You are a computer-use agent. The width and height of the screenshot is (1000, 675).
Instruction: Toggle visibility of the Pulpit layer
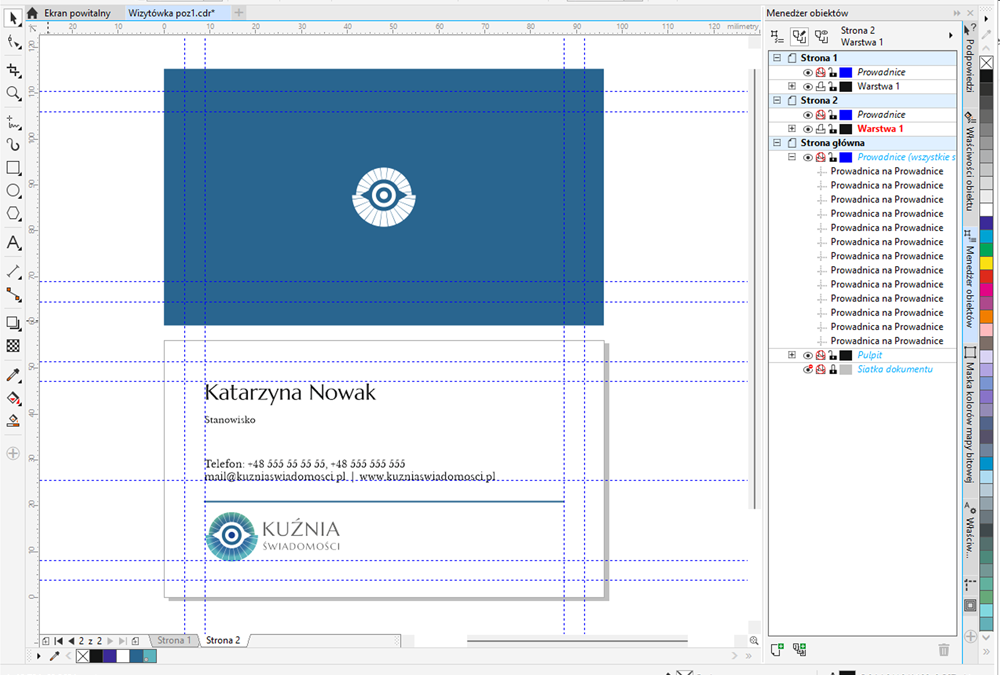click(x=808, y=355)
